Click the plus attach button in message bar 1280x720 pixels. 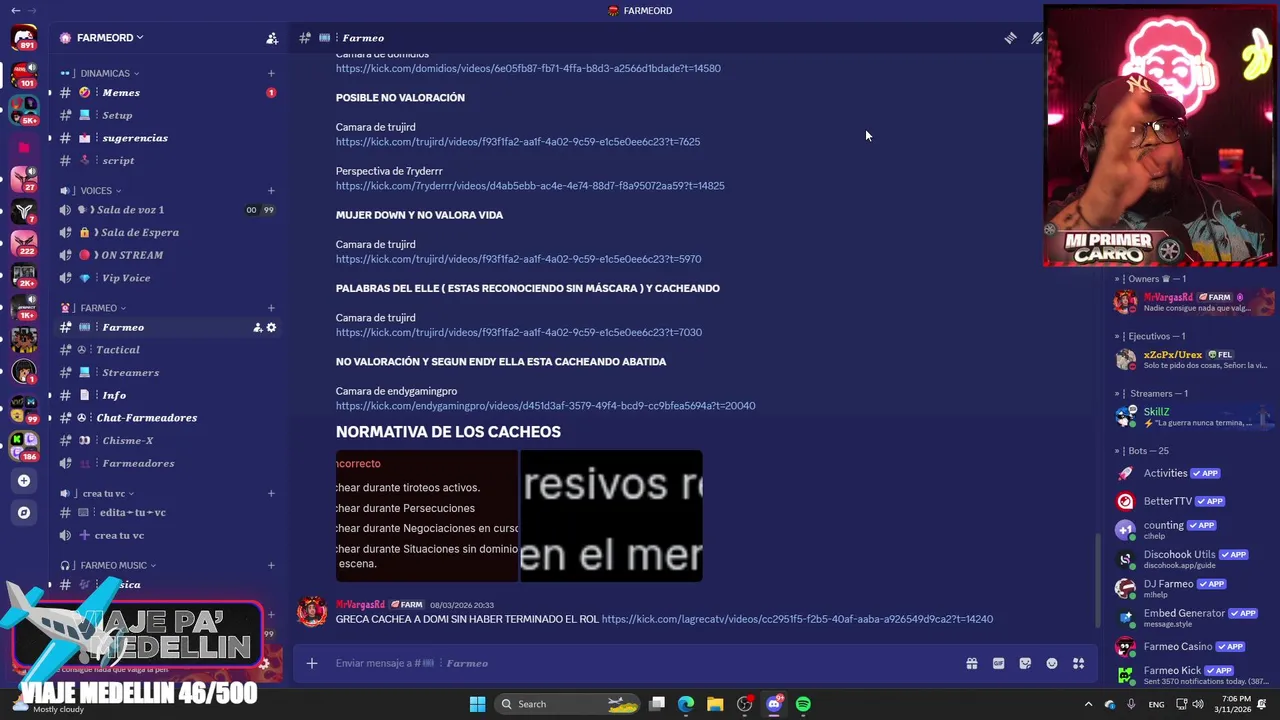tap(312, 663)
